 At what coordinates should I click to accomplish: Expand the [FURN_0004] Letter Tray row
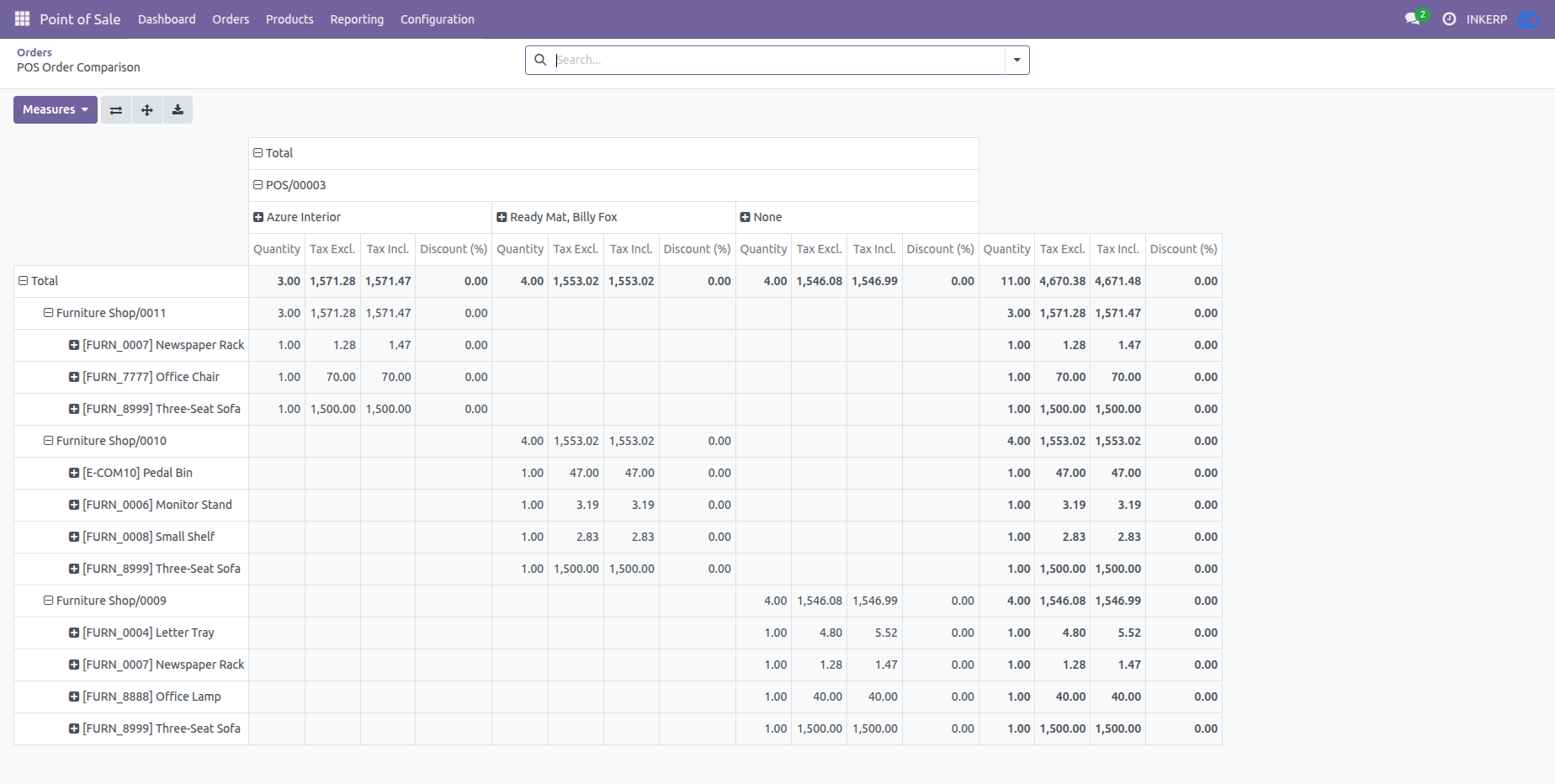[x=131, y=633]
